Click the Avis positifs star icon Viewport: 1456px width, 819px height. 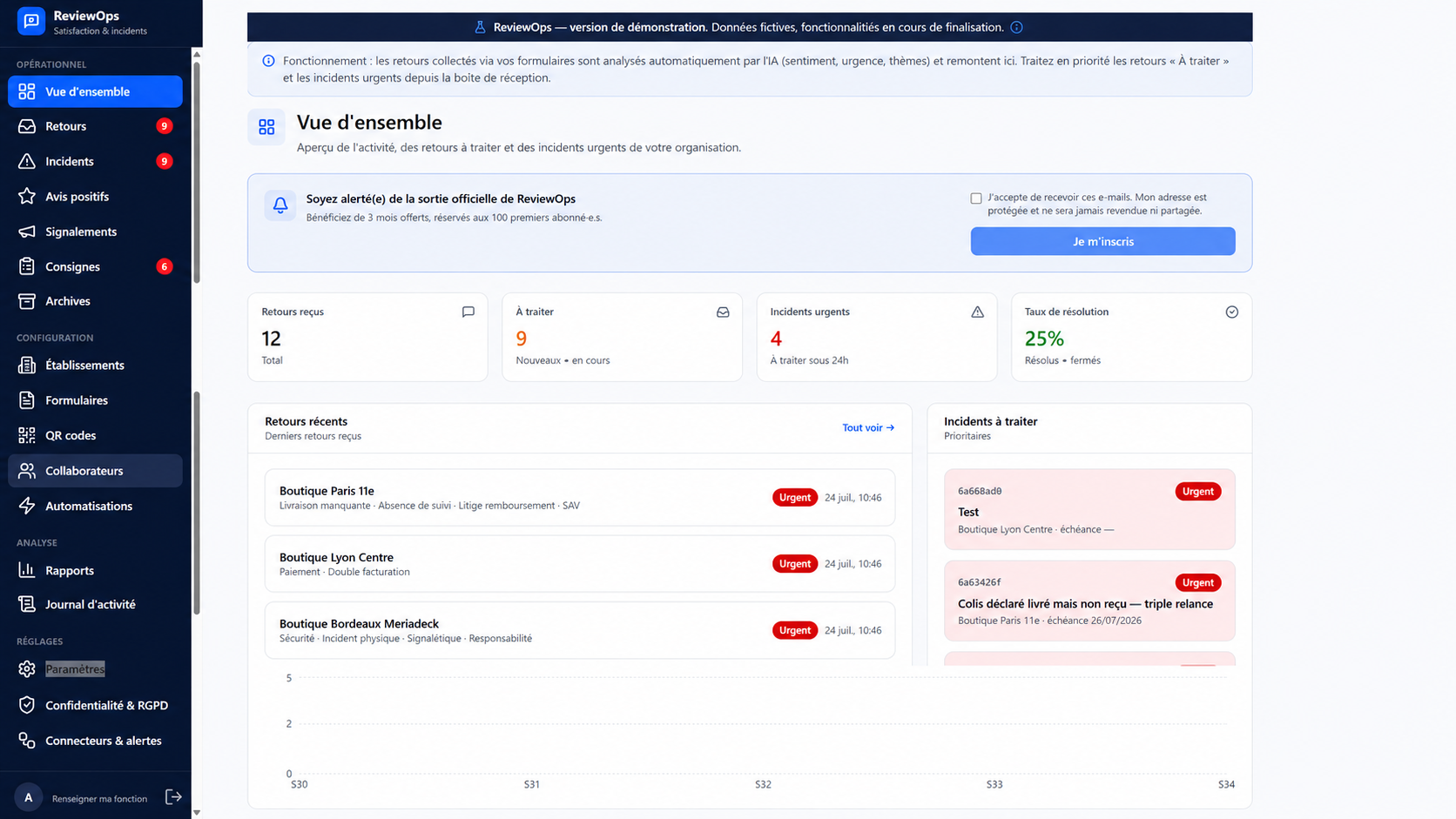[x=27, y=197]
